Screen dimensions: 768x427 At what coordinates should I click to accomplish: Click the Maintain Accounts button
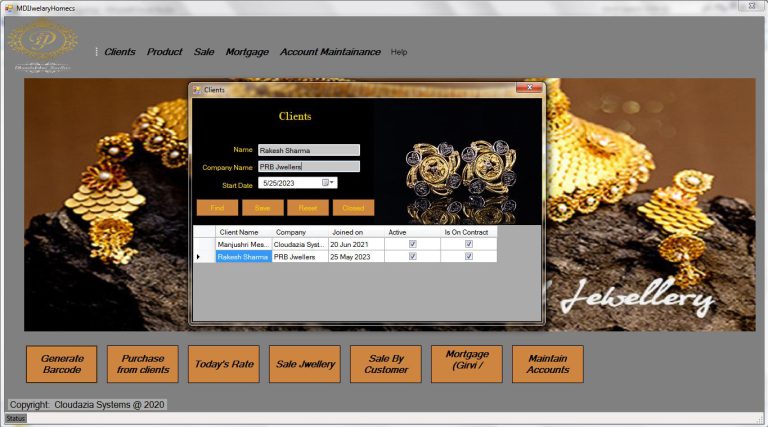point(548,364)
